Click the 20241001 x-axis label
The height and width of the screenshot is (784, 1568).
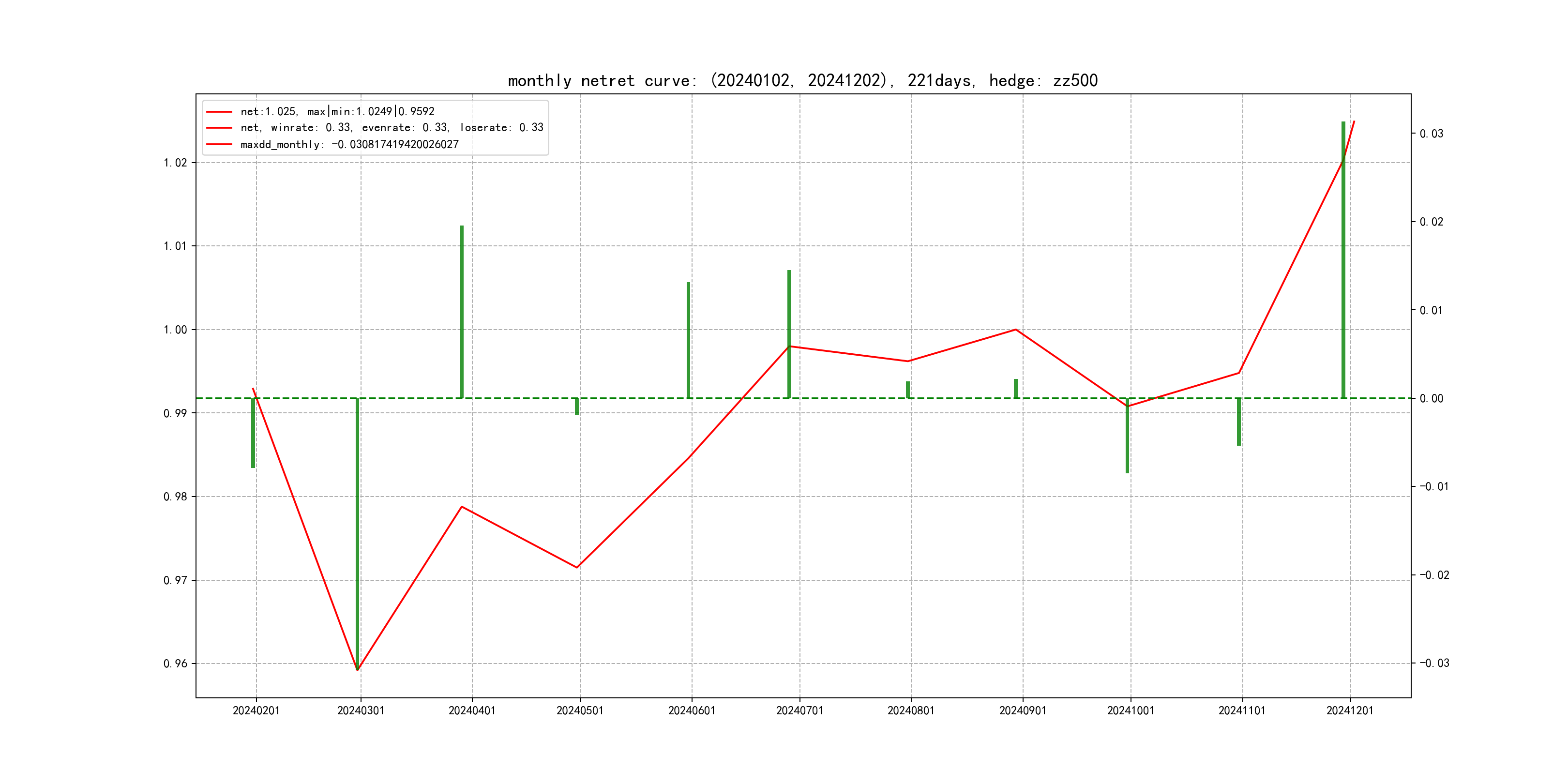coord(1131,710)
